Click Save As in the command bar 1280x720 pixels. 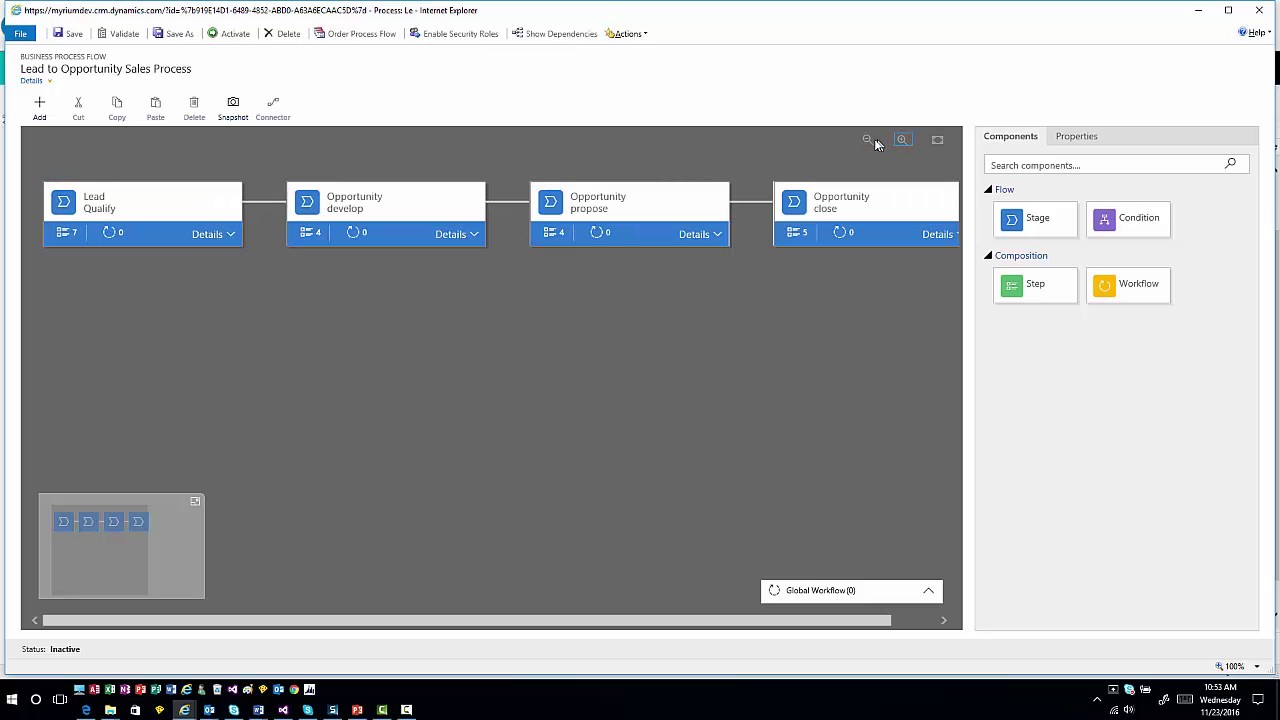[173, 33]
